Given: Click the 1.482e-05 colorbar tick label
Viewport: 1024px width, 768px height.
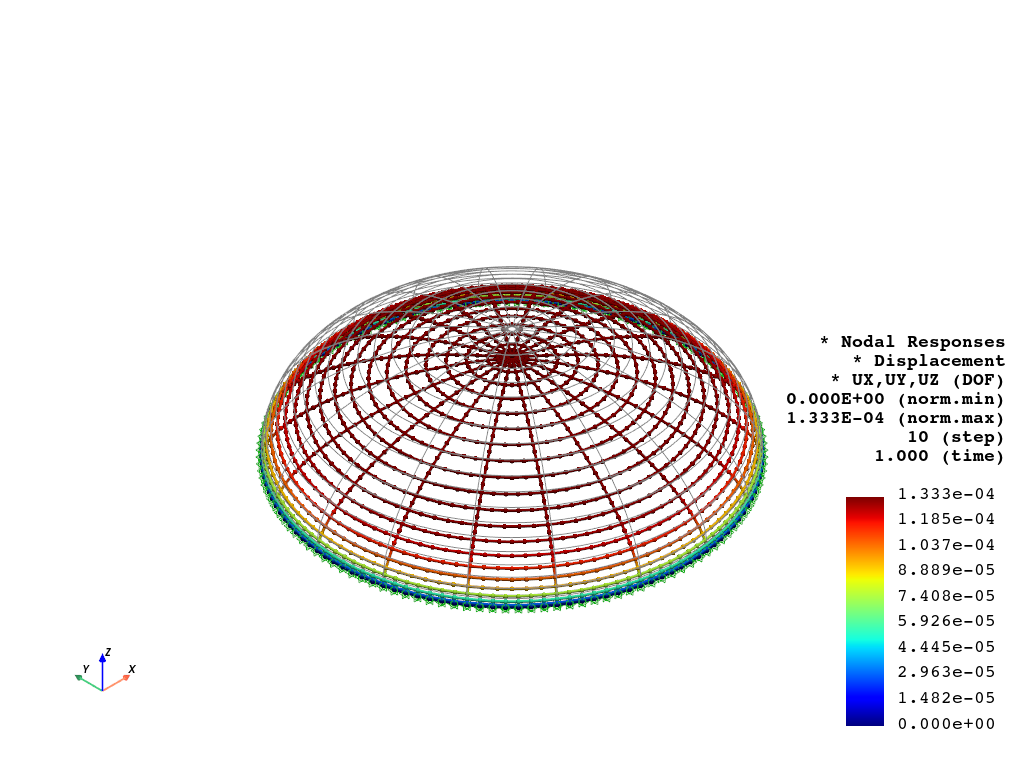Looking at the screenshot, I should 946,697.
